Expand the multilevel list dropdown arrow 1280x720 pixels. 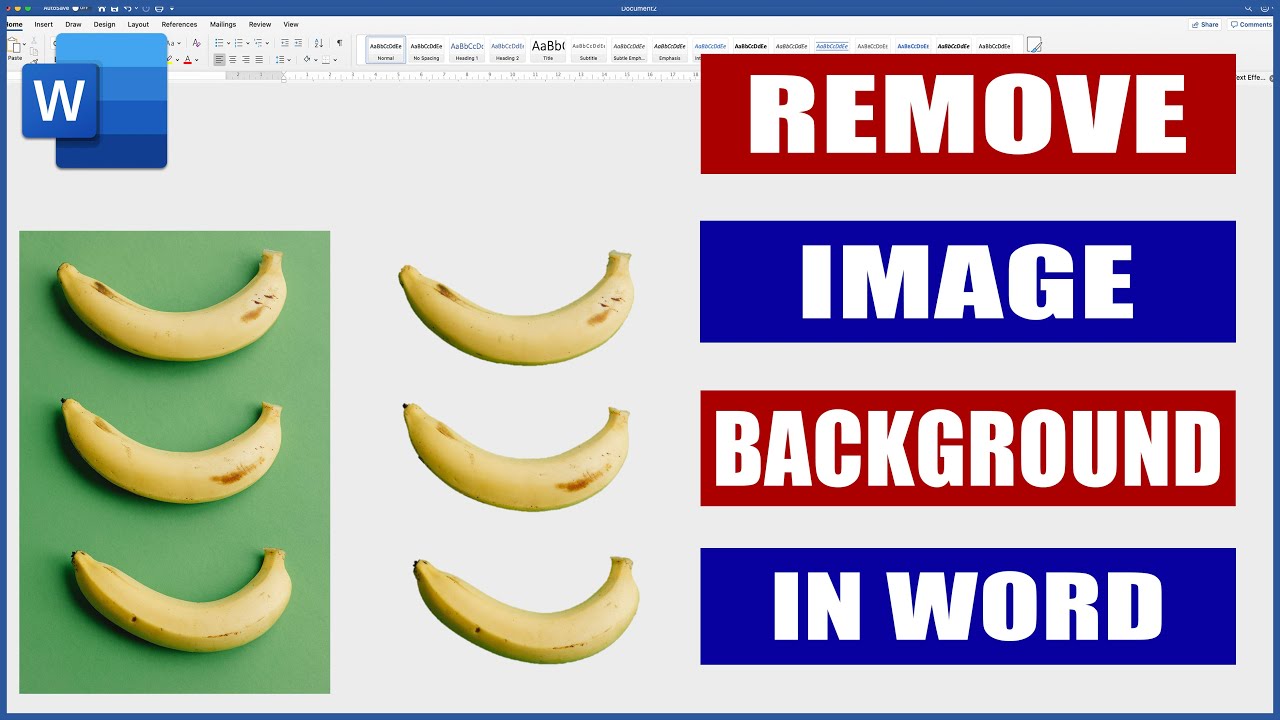point(267,43)
